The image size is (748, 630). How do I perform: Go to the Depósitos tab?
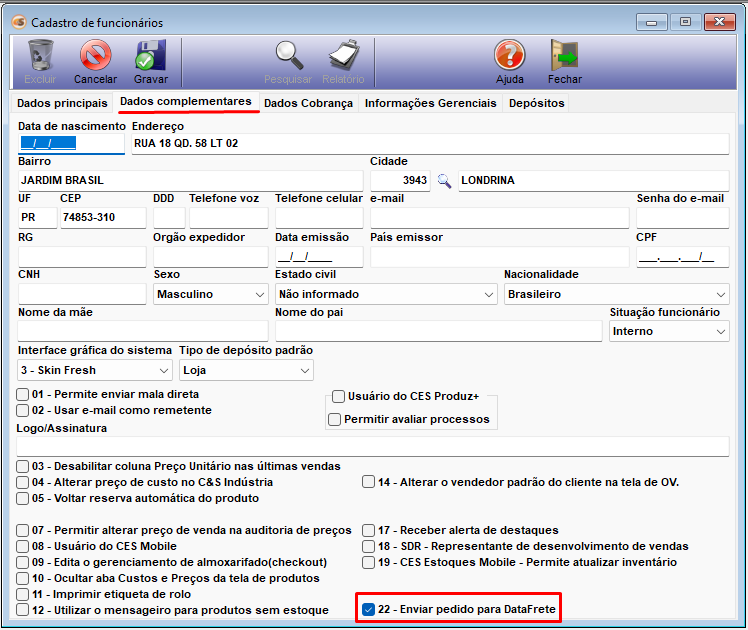coord(536,103)
